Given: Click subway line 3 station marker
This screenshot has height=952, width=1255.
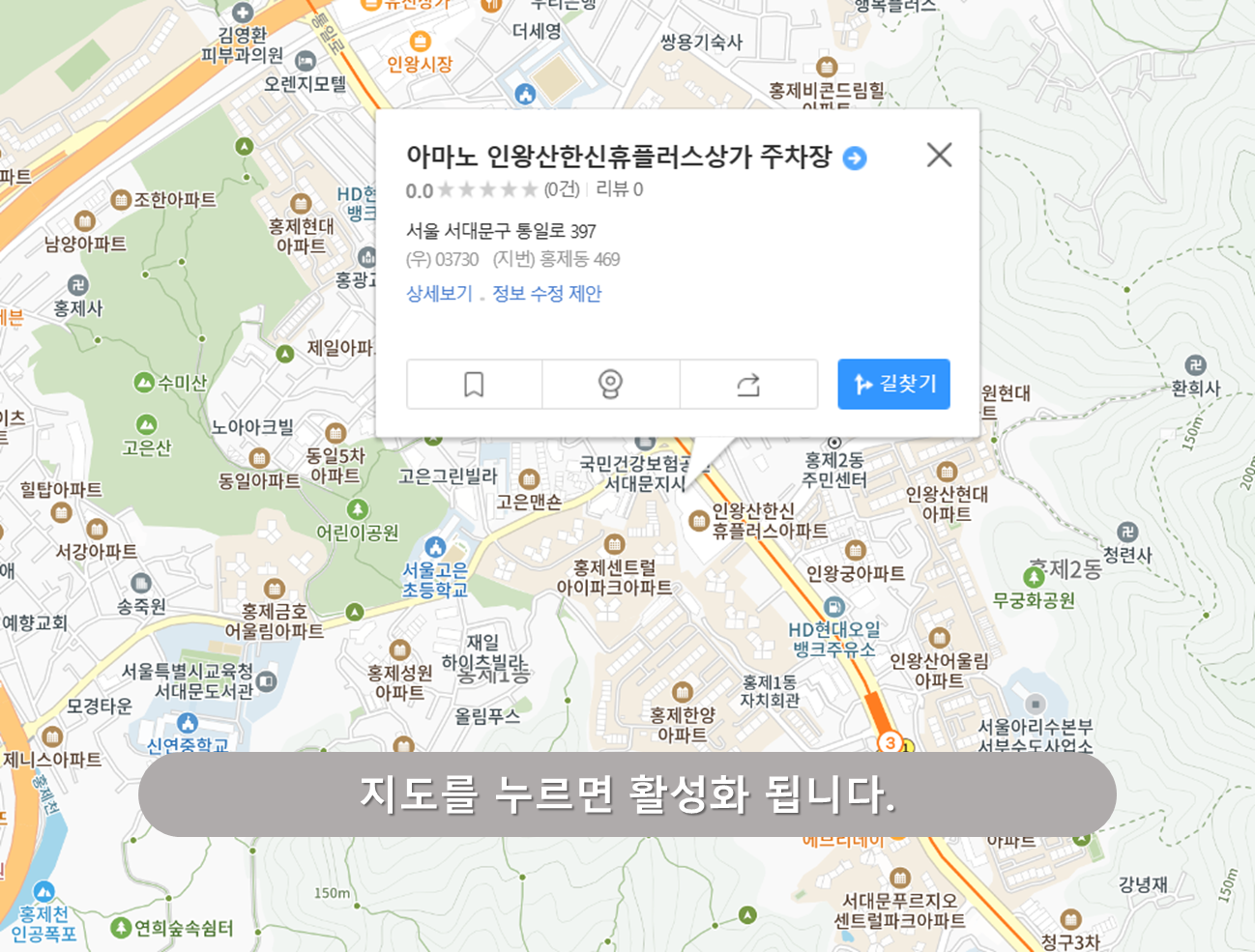Looking at the screenshot, I should point(890,742).
